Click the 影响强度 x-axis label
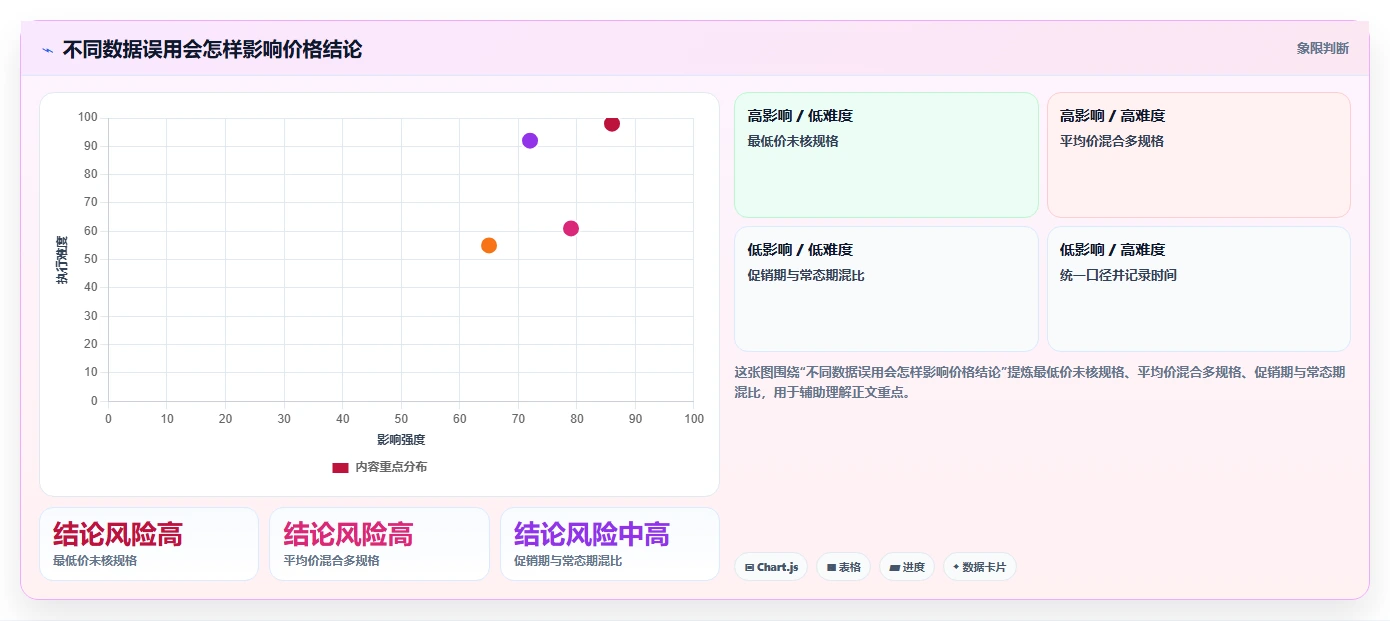The width and height of the screenshot is (1390, 621). point(401,440)
